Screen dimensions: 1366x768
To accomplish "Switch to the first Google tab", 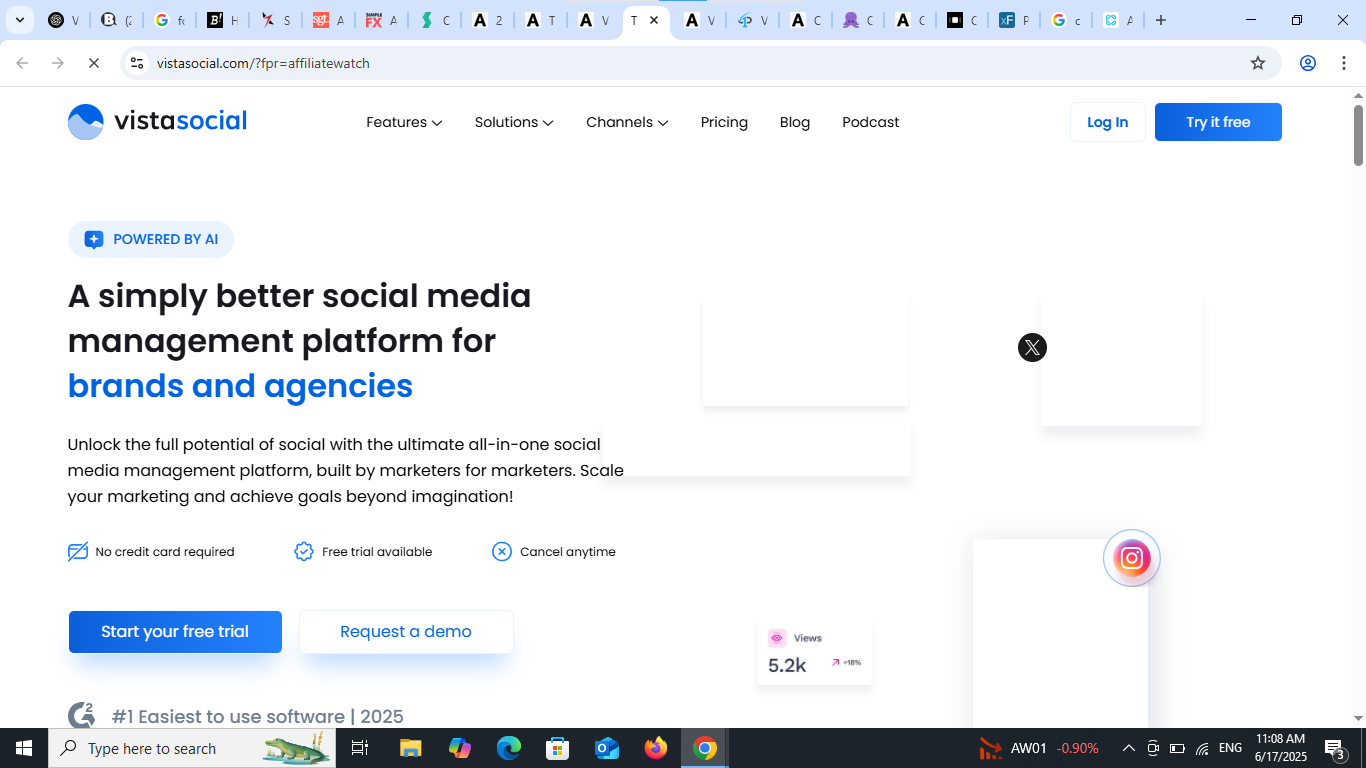I will coord(169,20).
